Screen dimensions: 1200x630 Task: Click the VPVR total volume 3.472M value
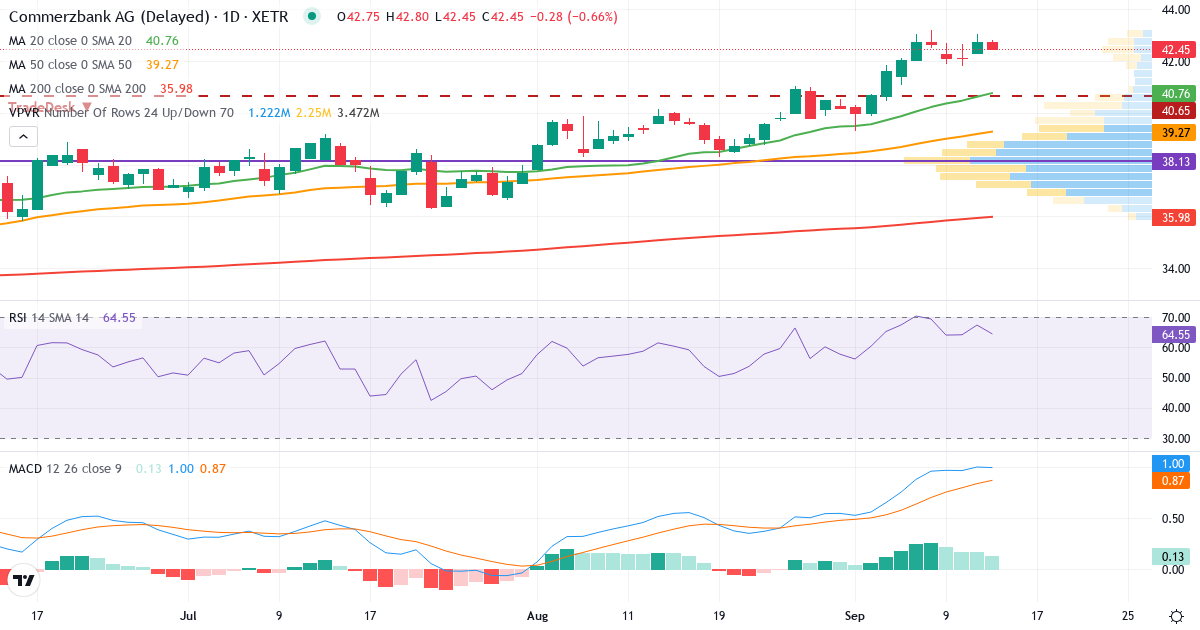(x=358, y=113)
